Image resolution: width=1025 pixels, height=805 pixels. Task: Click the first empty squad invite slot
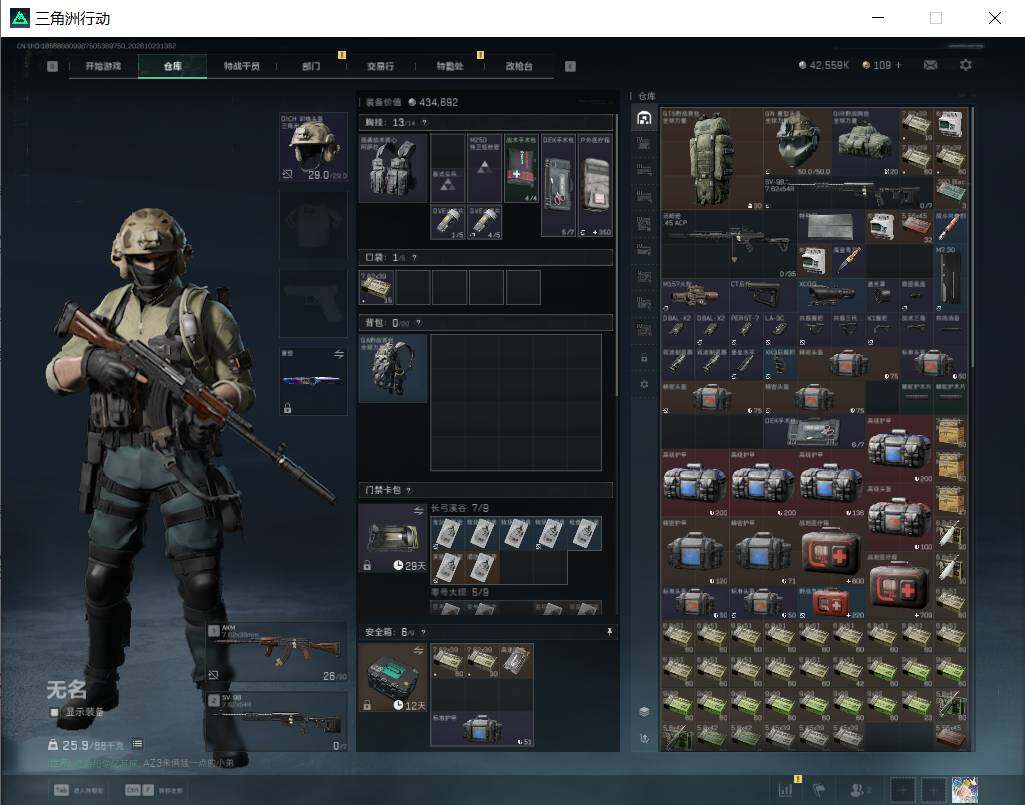tap(902, 790)
